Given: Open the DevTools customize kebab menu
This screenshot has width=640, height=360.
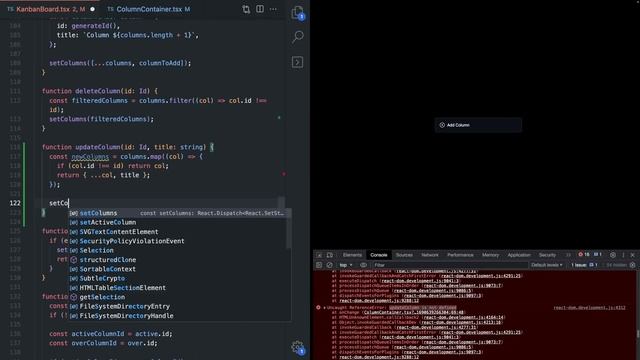Looking at the screenshot, I should [x=623, y=255].
